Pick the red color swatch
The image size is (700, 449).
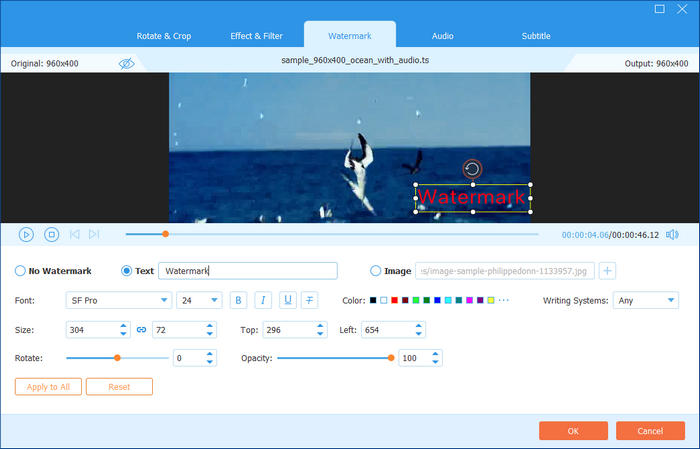coord(394,300)
